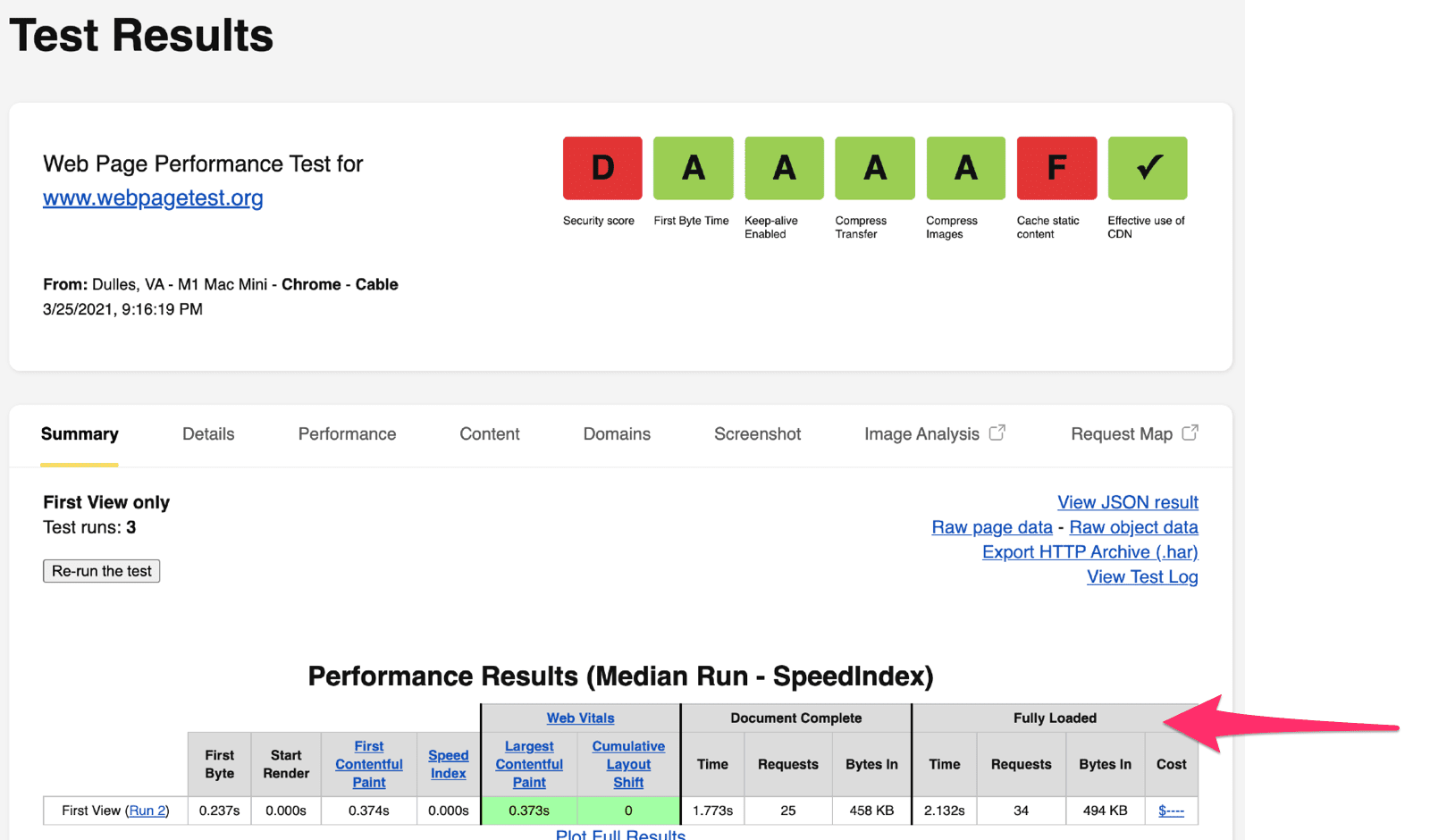Image resolution: width=1430 pixels, height=840 pixels.
Task: Click the 2.132s Fully Loaded time
Action: tap(945, 811)
